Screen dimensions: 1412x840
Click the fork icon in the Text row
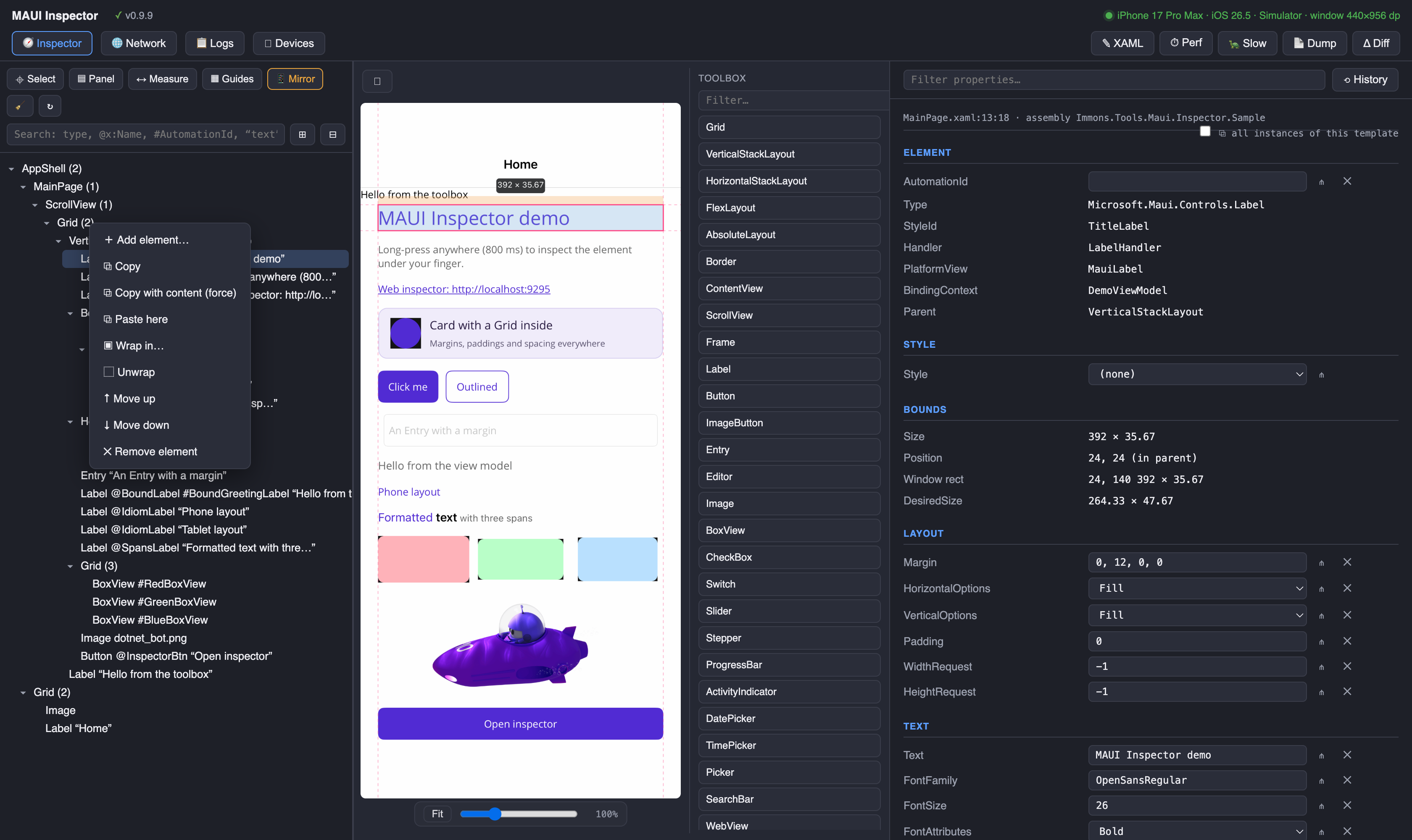(x=1321, y=756)
